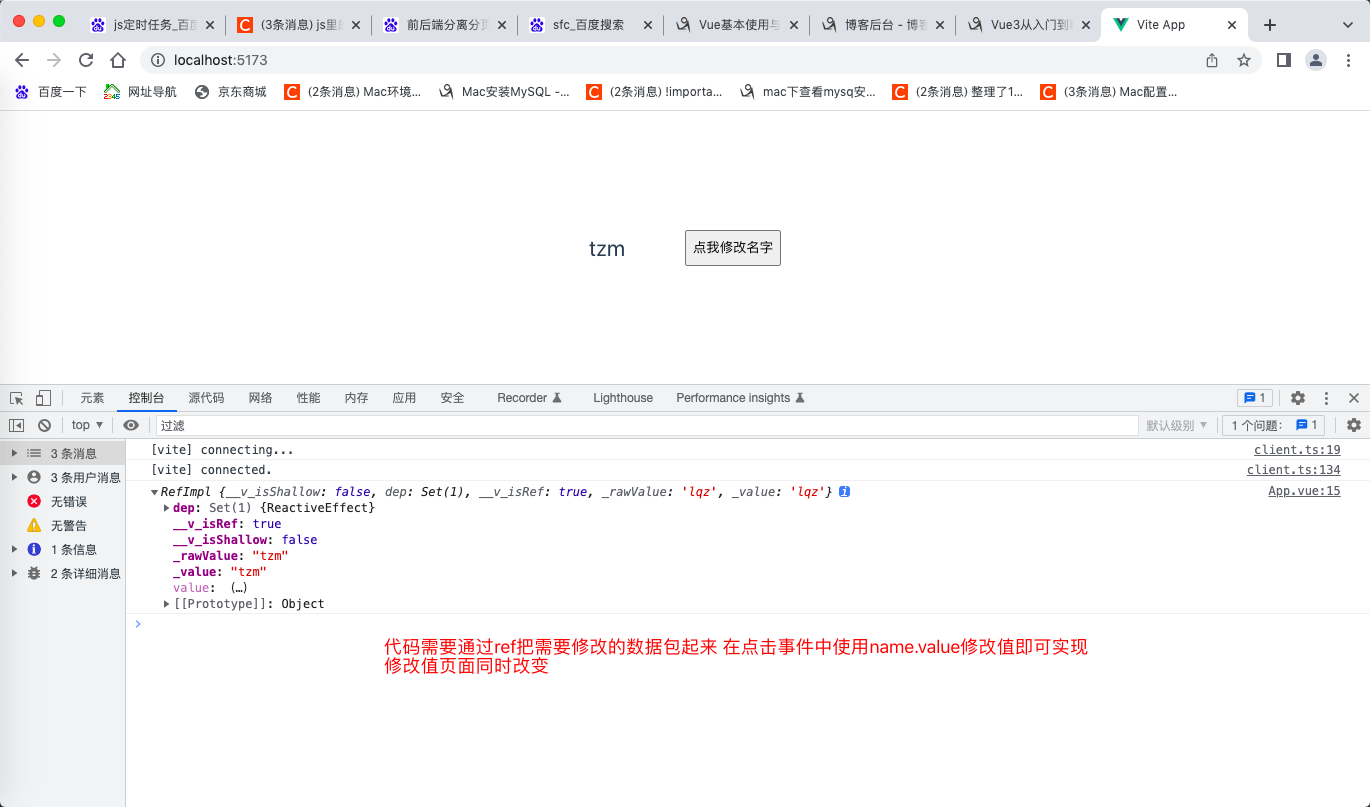1370x807 pixels.
Task: Clear the console
Action: click(x=44, y=425)
